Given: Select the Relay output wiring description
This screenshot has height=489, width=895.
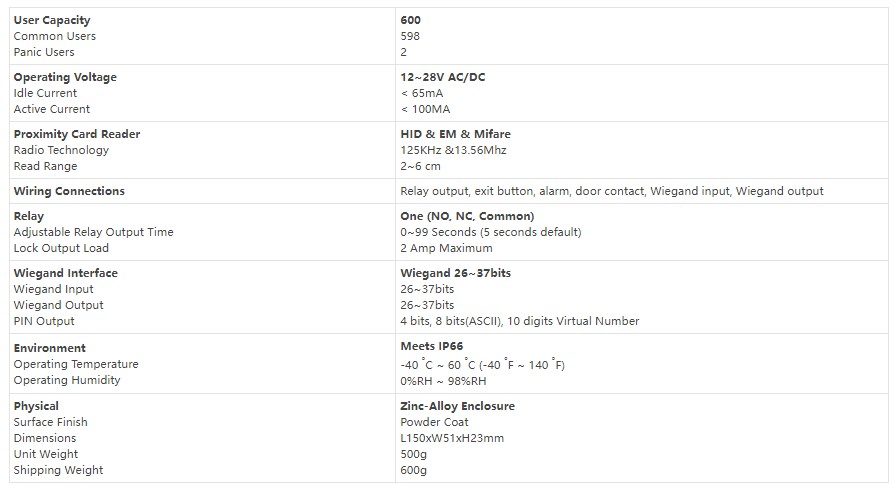Looking at the screenshot, I should click(612, 191).
